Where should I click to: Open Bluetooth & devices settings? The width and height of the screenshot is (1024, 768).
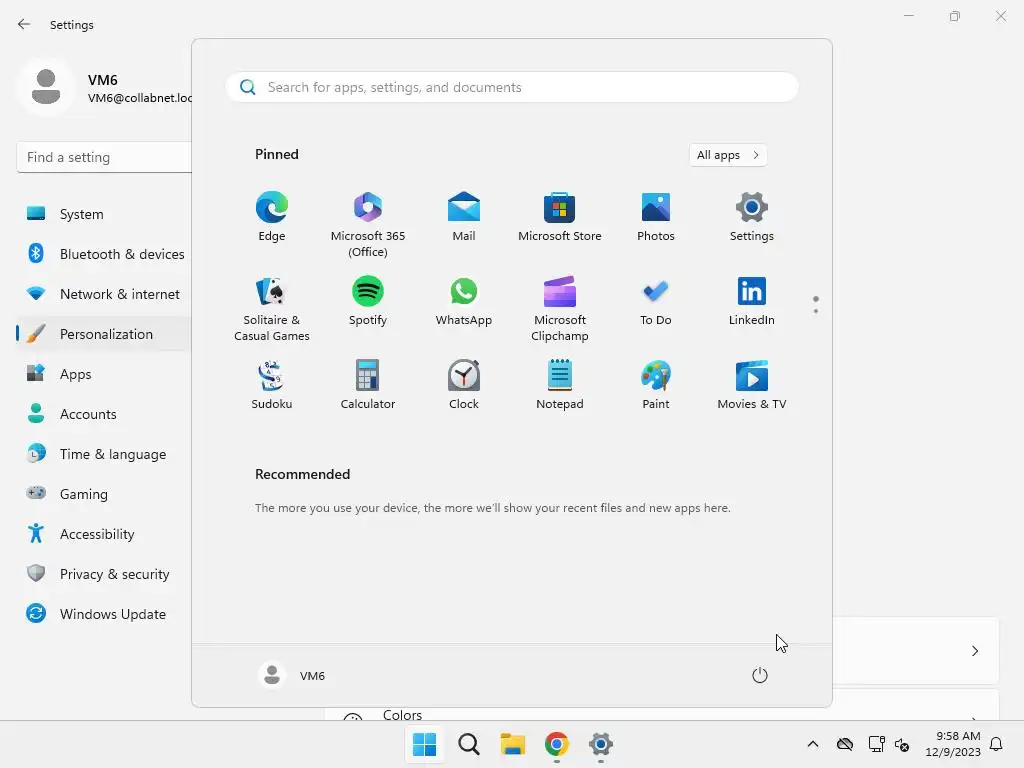[104, 254]
